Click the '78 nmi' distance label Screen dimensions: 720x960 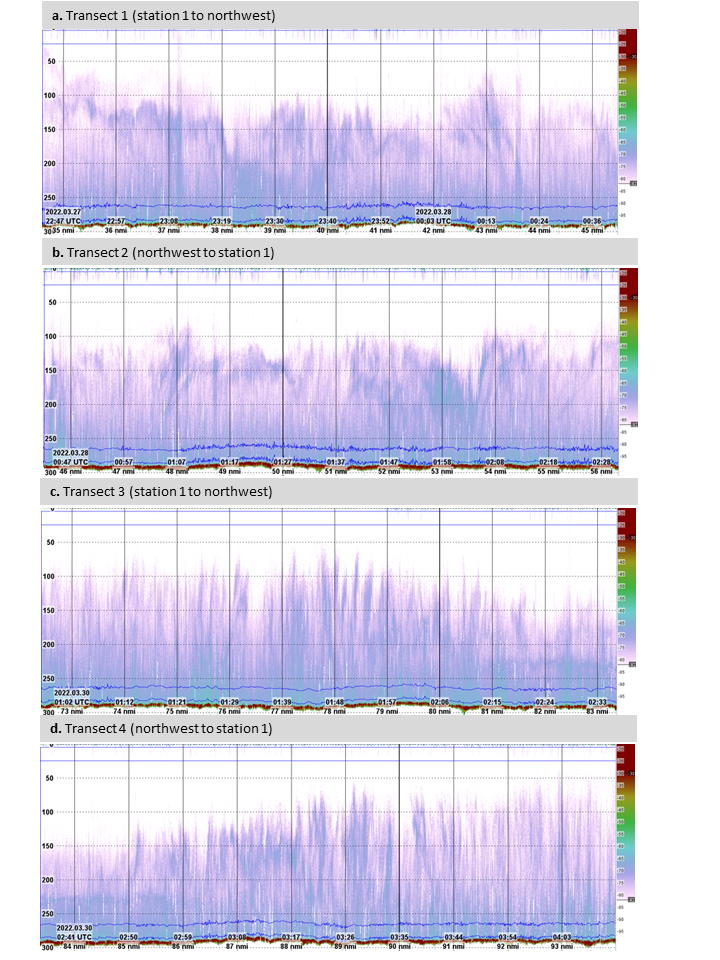tap(334, 711)
